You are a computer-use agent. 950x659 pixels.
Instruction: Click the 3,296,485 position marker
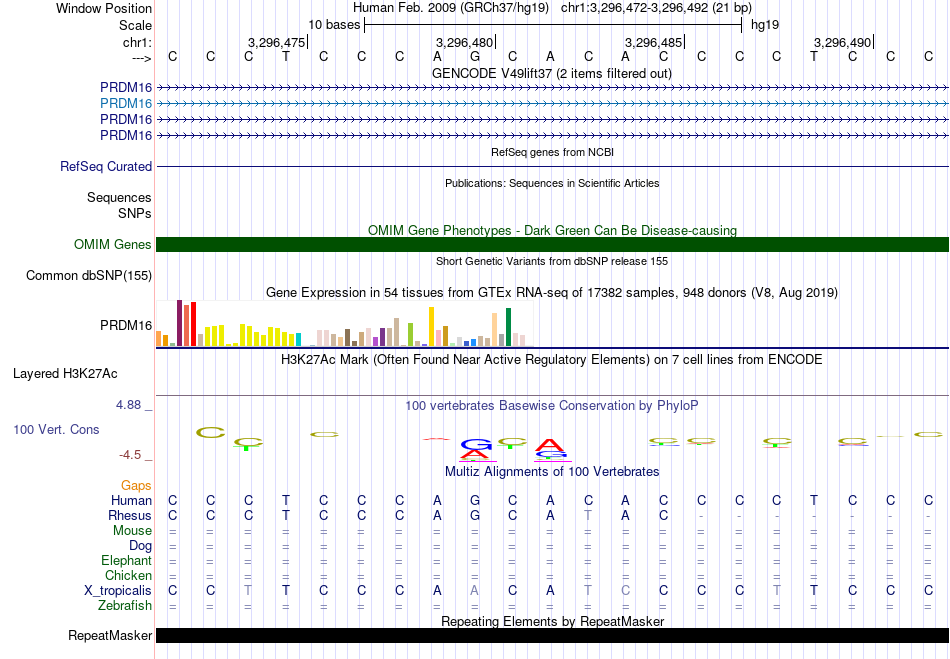coord(653,42)
